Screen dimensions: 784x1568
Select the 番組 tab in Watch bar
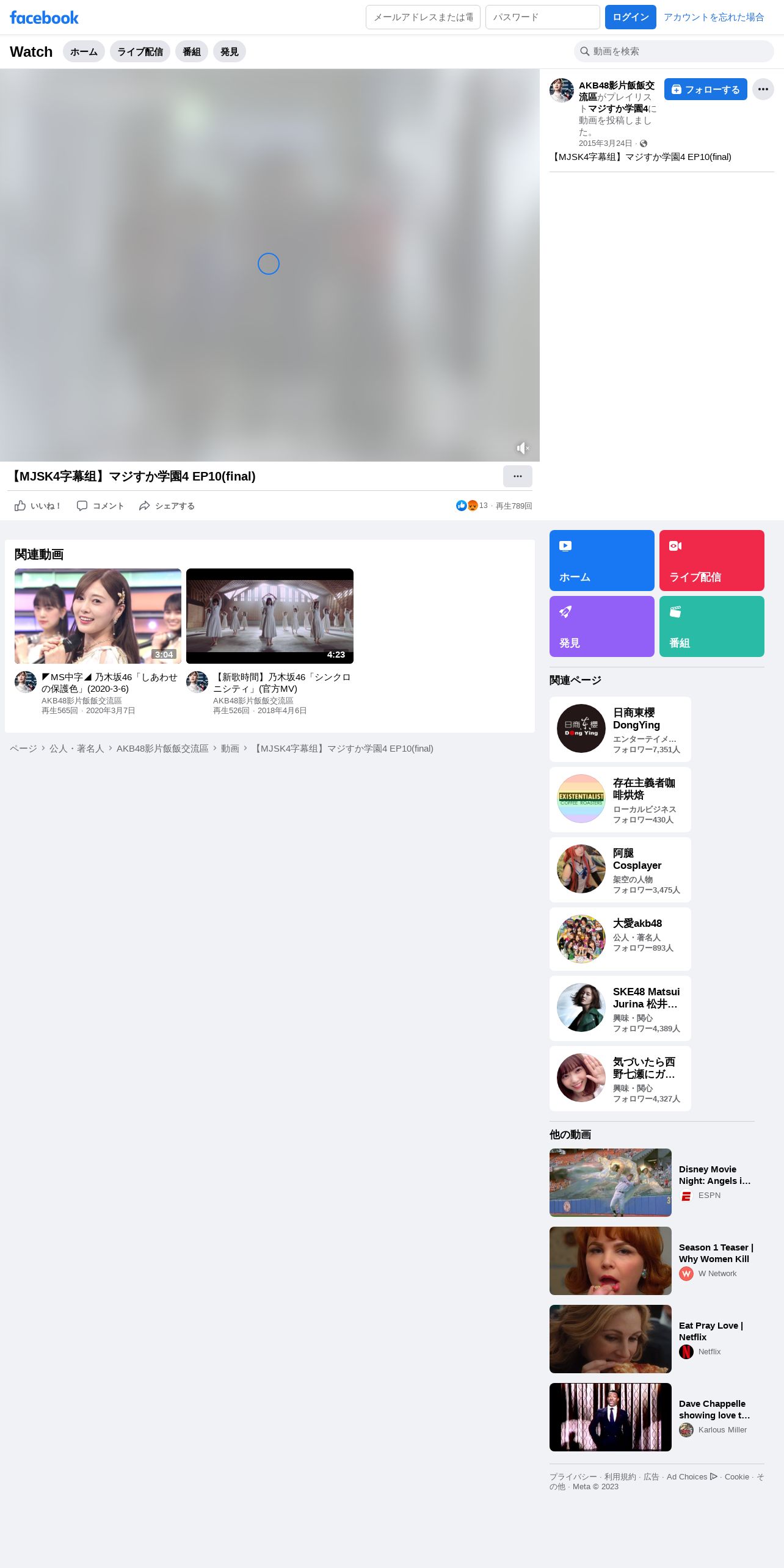click(192, 51)
